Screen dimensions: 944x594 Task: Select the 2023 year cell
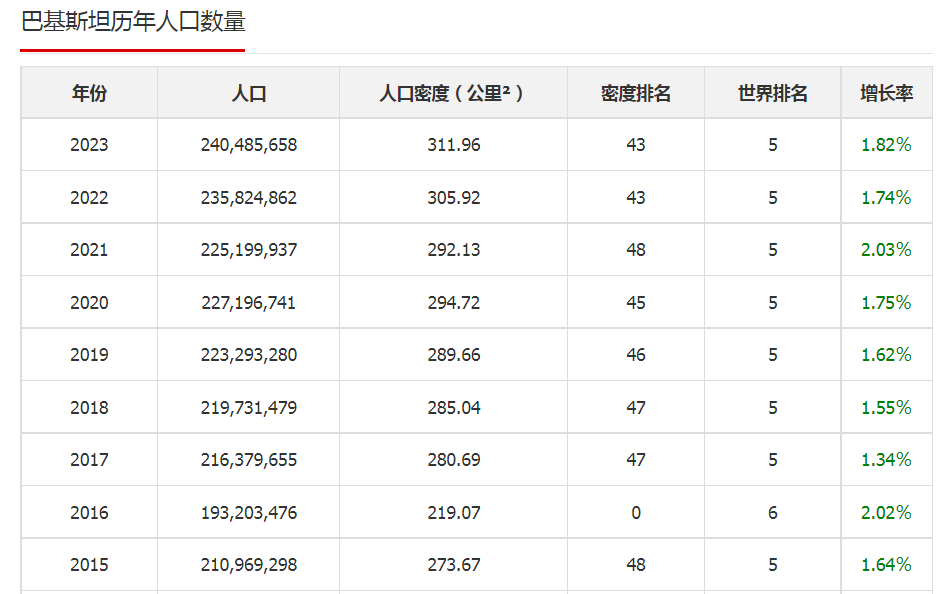[89, 145]
